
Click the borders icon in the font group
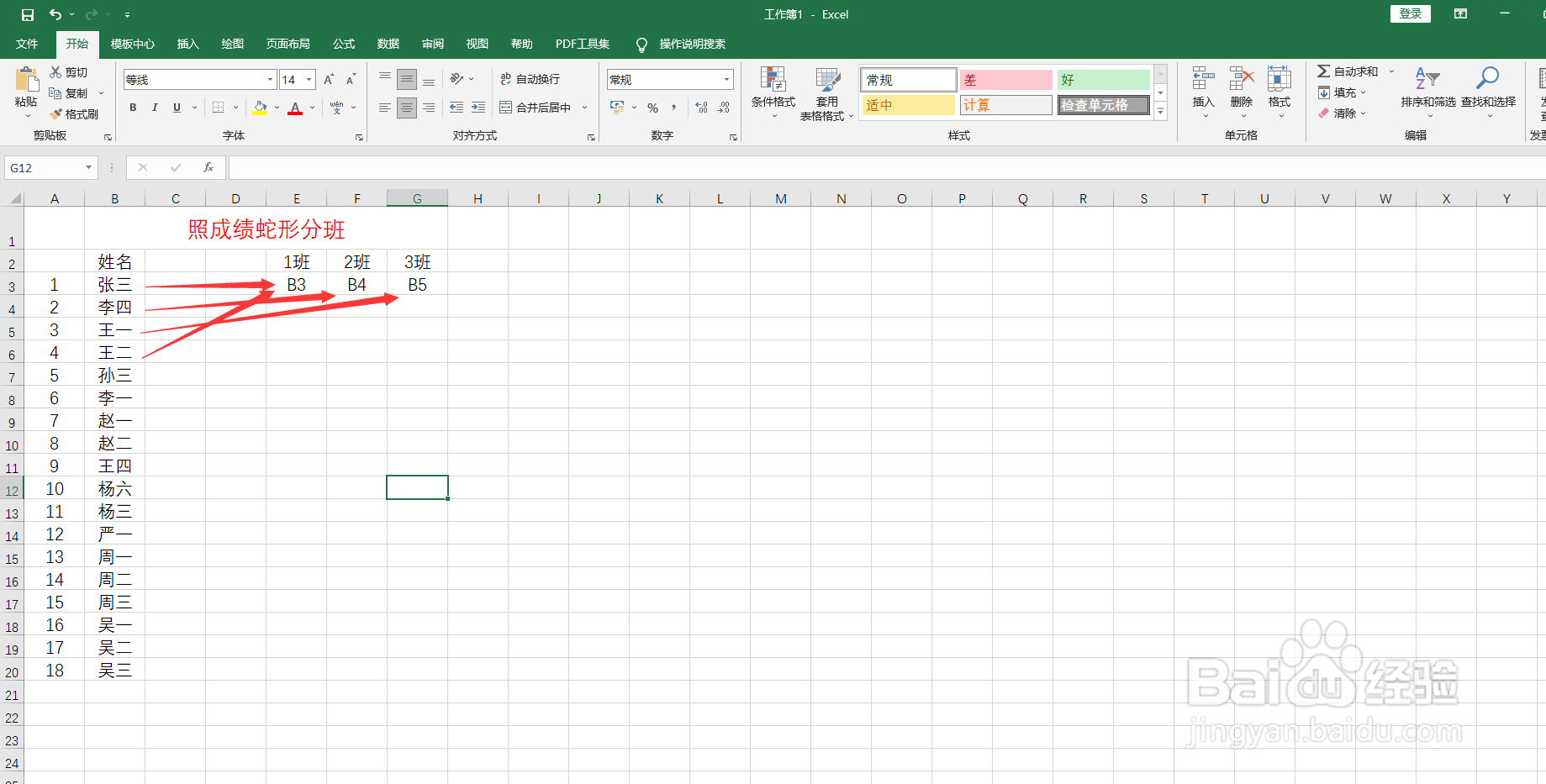pyautogui.click(x=218, y=107)
